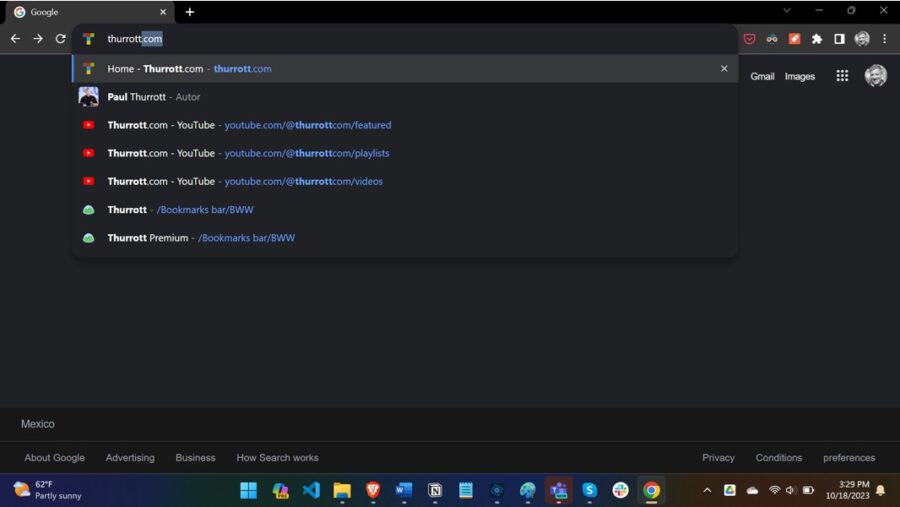Open Chrome's three-dot menu
Image resolution: width=900 pixels, height=507 pixels.
pyautogui.click(x=885, y=39)
